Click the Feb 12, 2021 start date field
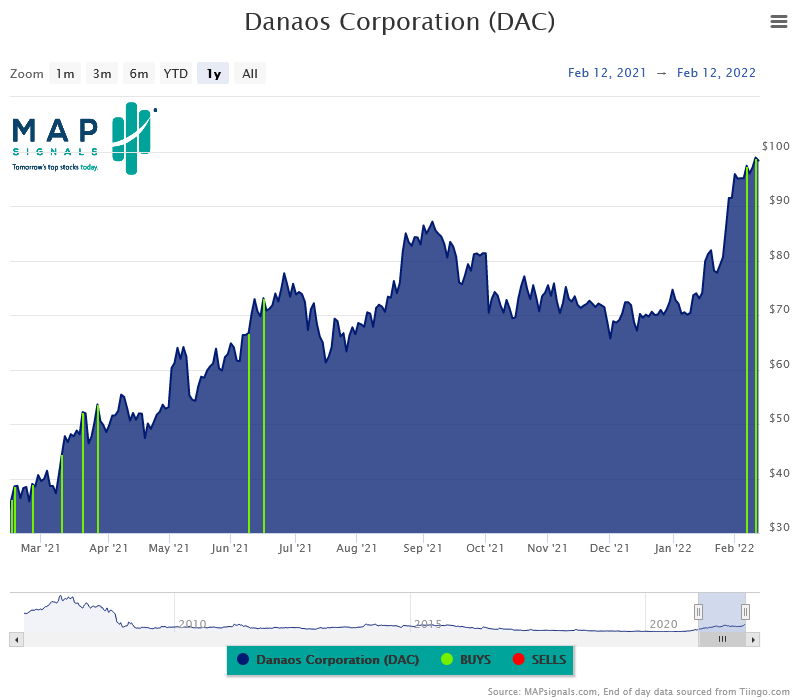The image size is (800, 700). coord(607,72)
